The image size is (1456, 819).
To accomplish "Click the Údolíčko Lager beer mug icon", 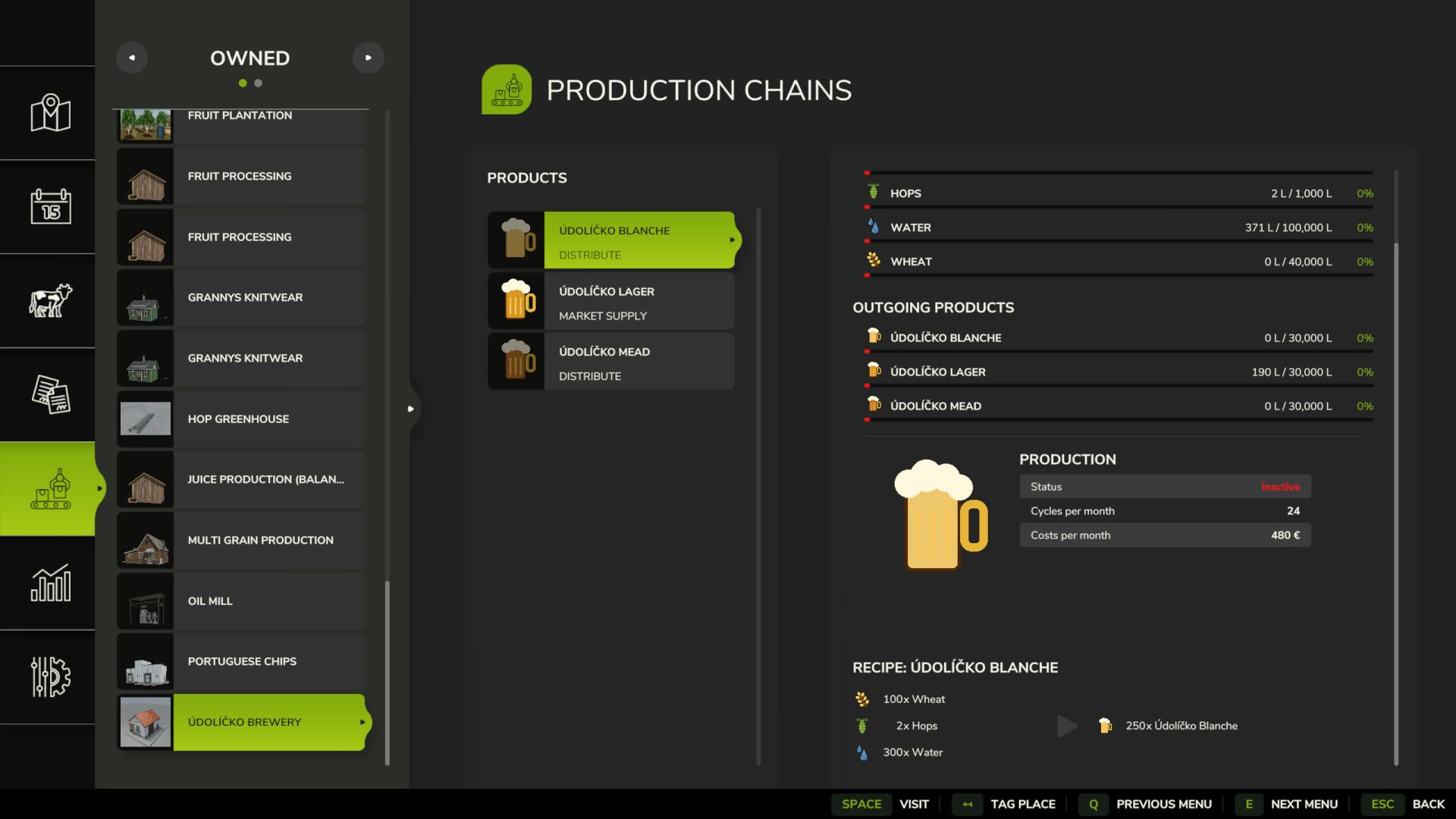I will coord(516,300).
